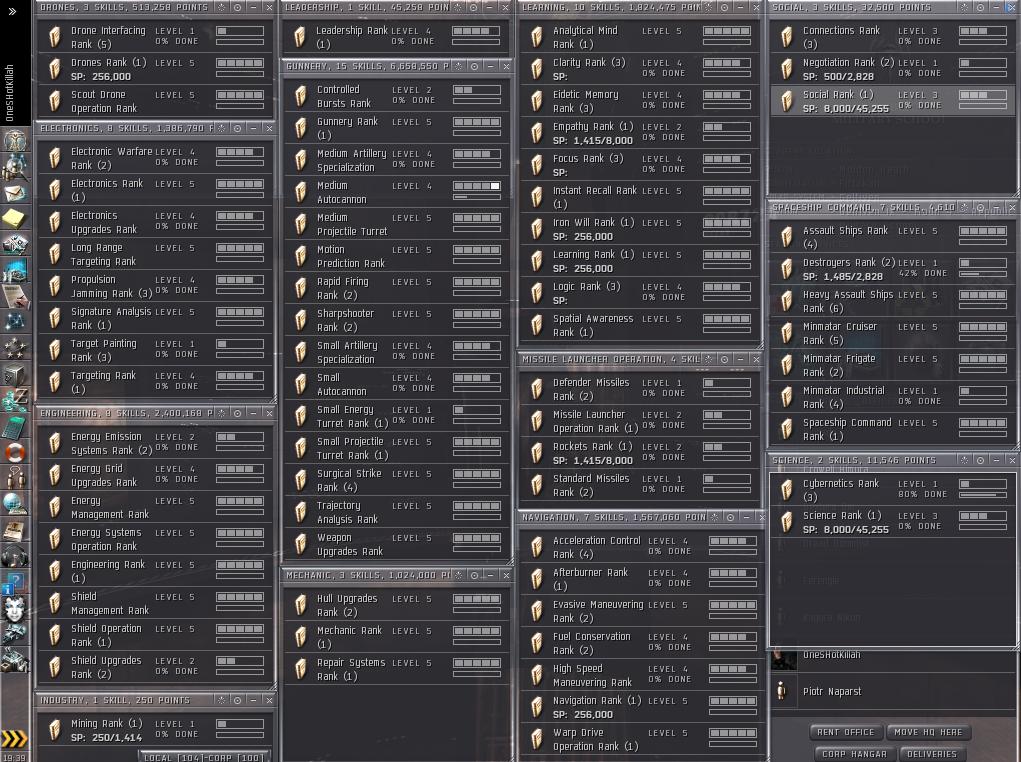This screenshot has height=762, width=1021.
Task: Click the orange lifebuoy icon in sidebar
Action: tap(14, 452)
